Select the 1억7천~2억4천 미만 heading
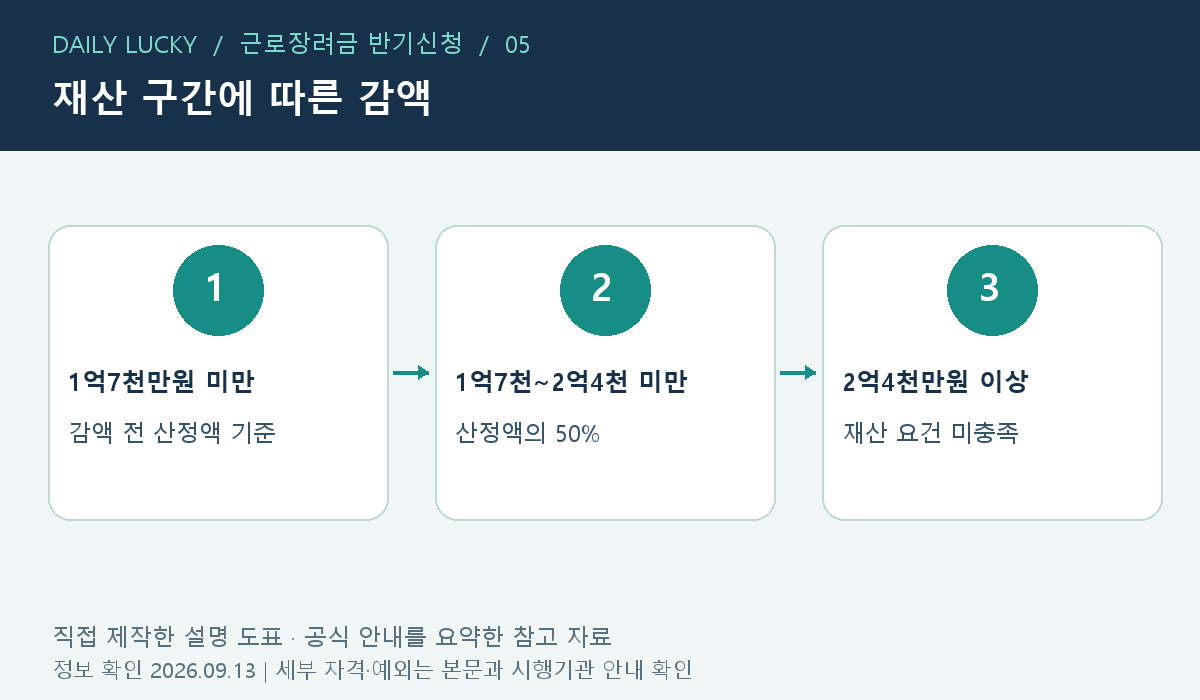The width and height of the screenshot is (1200, 700). point(571,382)
